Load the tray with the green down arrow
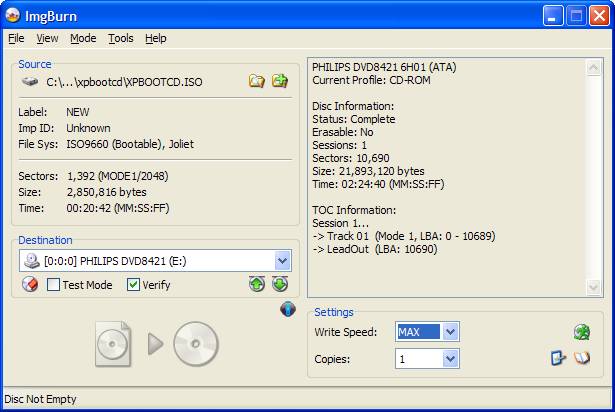 [280, 284]
